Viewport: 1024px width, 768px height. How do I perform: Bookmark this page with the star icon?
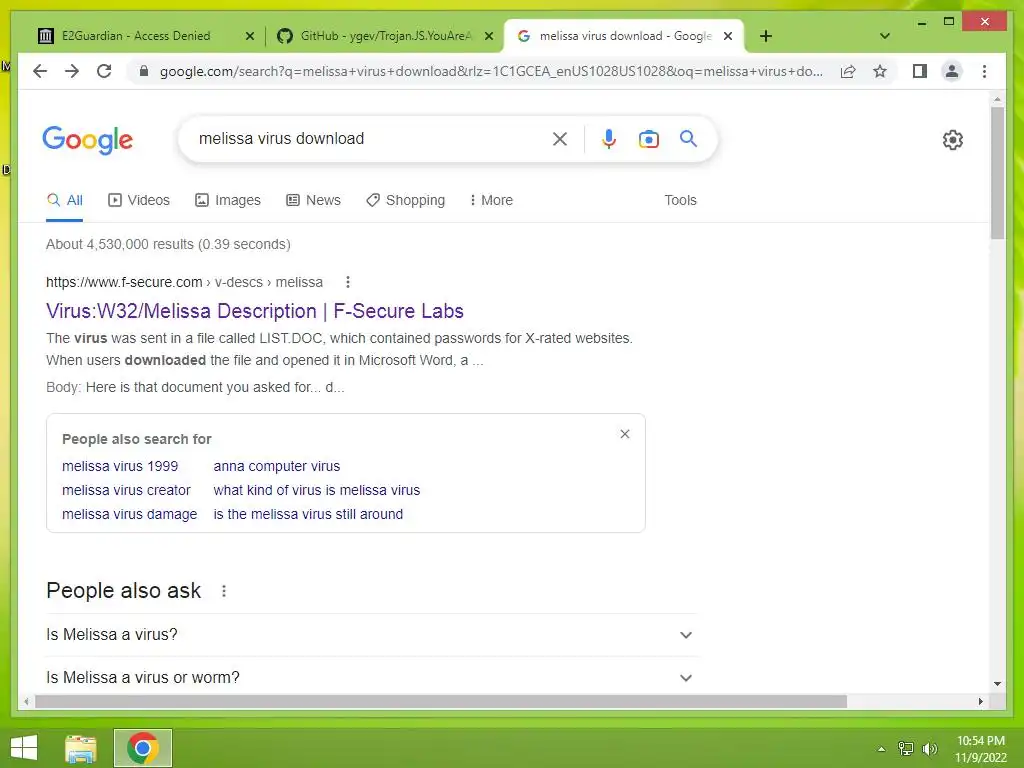[x=880, y=71]
